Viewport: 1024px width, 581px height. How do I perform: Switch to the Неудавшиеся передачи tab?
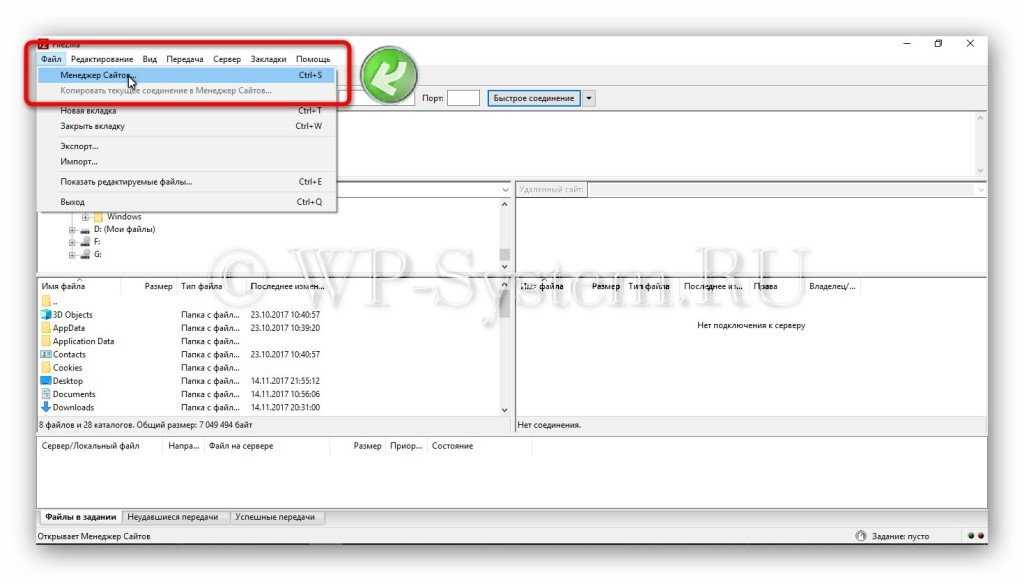coord(173,517)
